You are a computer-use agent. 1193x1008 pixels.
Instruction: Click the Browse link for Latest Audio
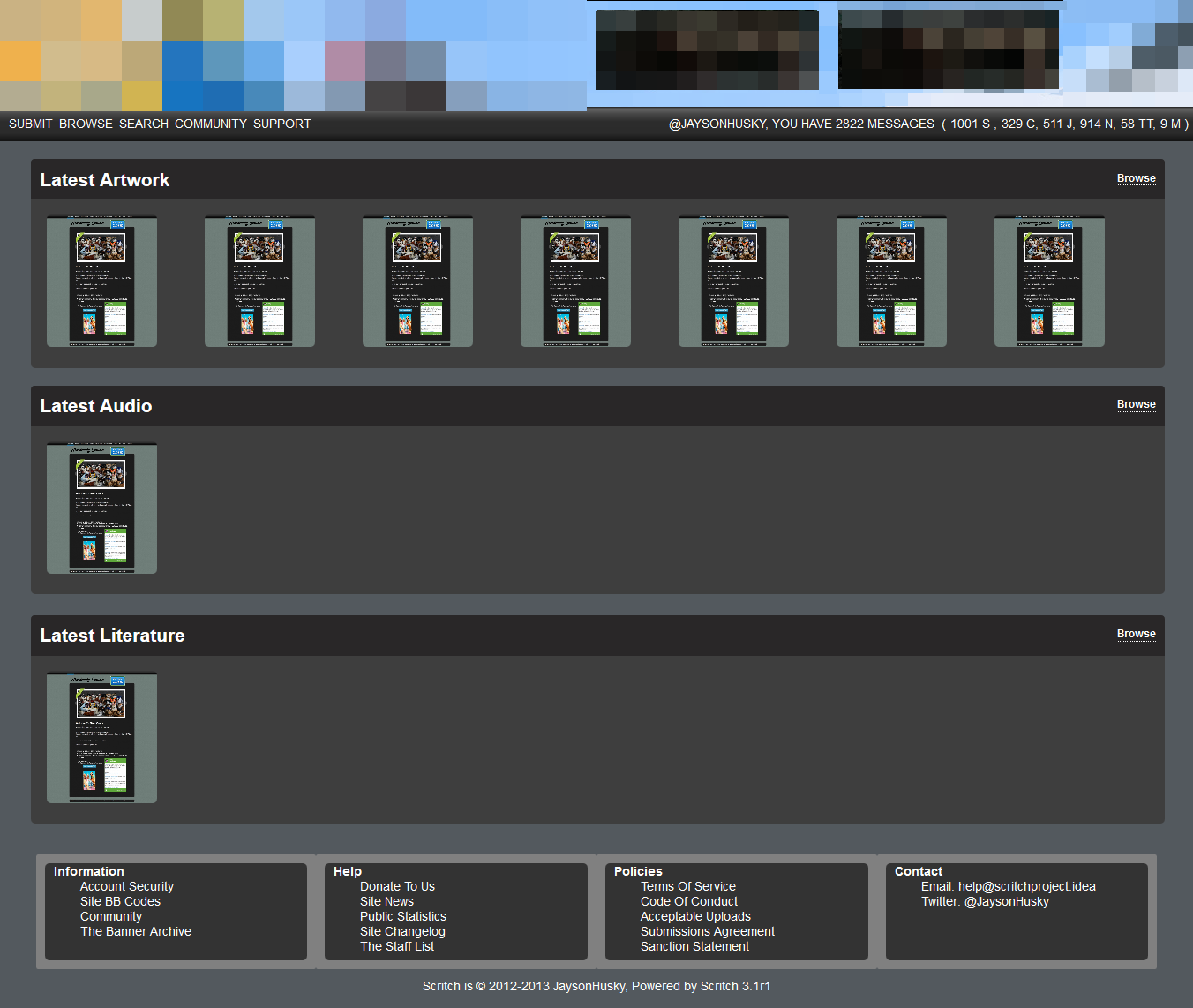[x=1136, y=404]
